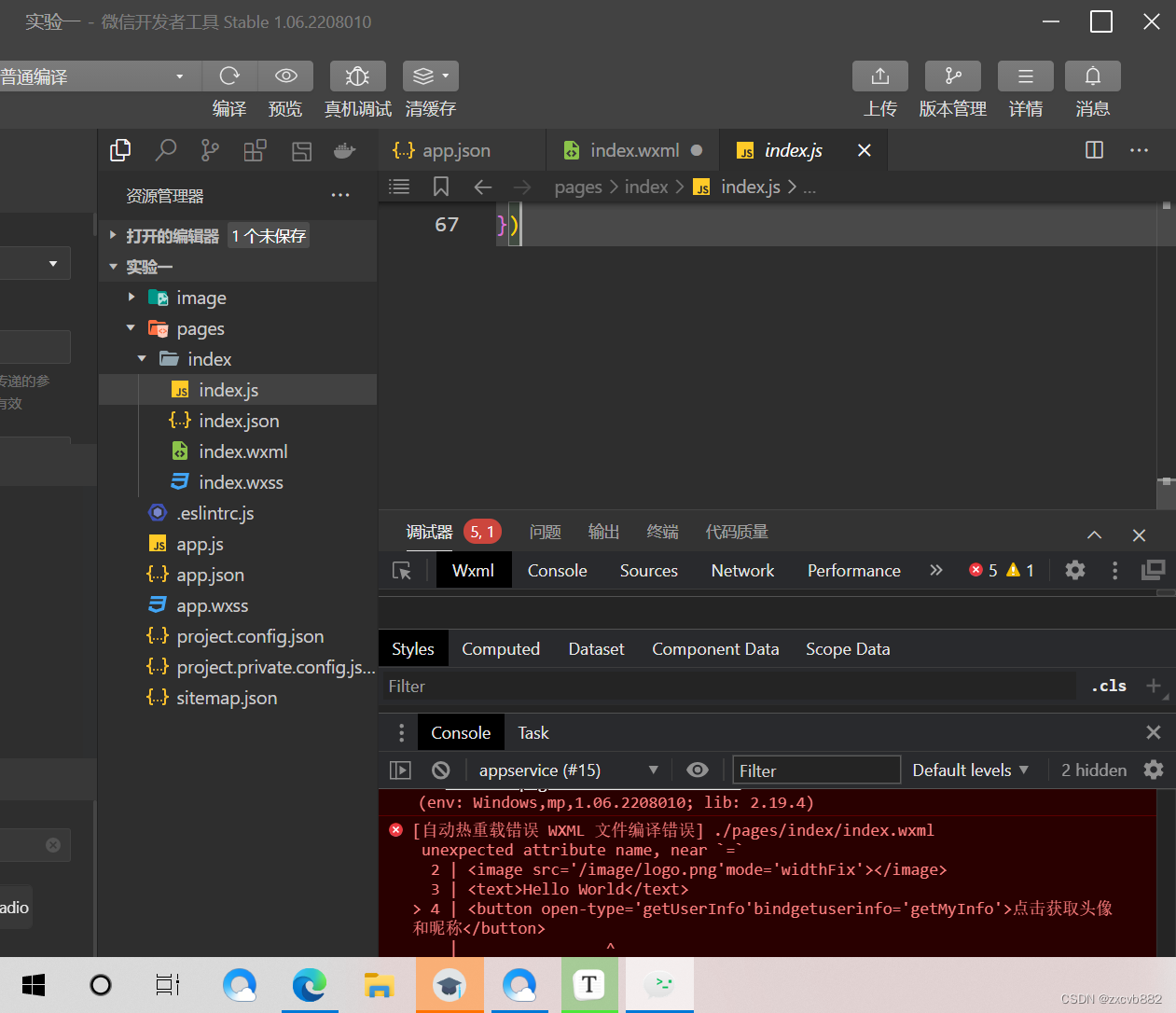Open the 问题 problems panel tab
Viewport: 1176px width, 1013px height.
(546, 532)
